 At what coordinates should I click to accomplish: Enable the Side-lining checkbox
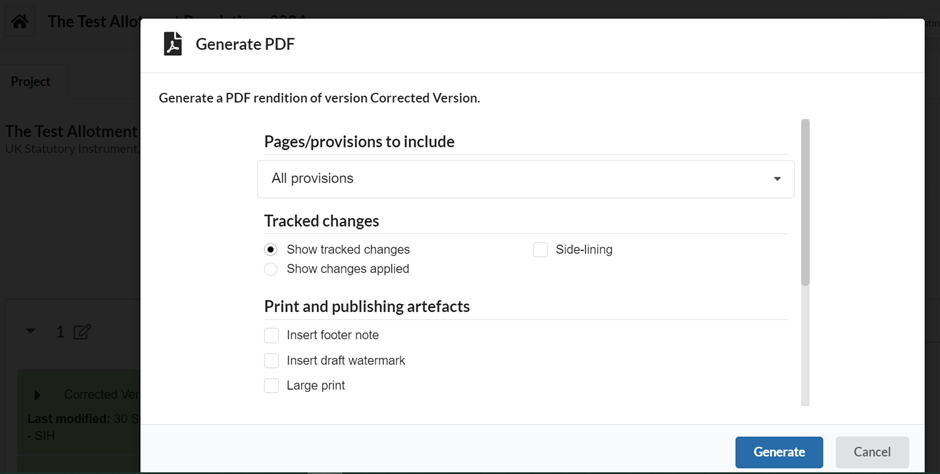click(x=540, y=249)
